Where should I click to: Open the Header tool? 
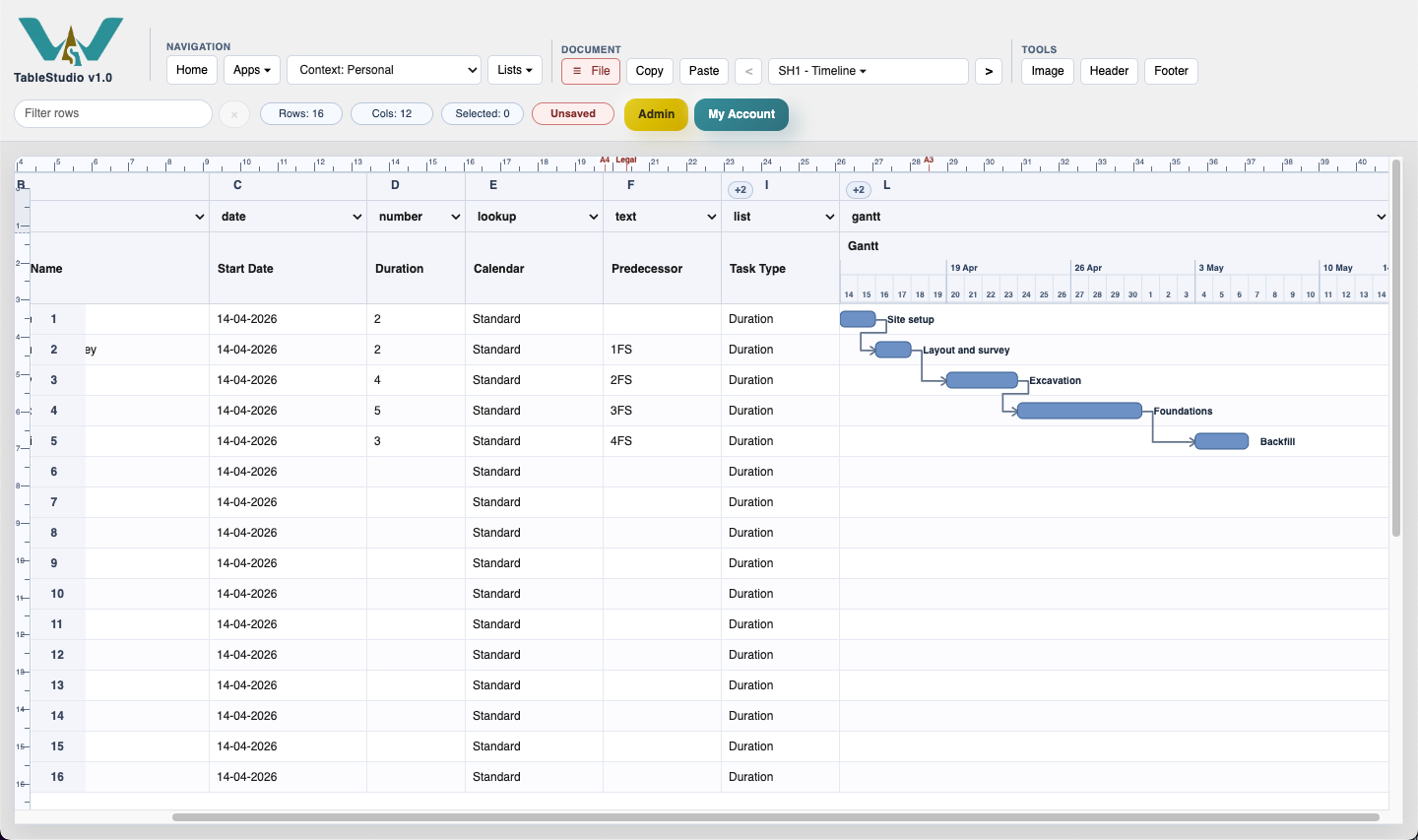1109,71
